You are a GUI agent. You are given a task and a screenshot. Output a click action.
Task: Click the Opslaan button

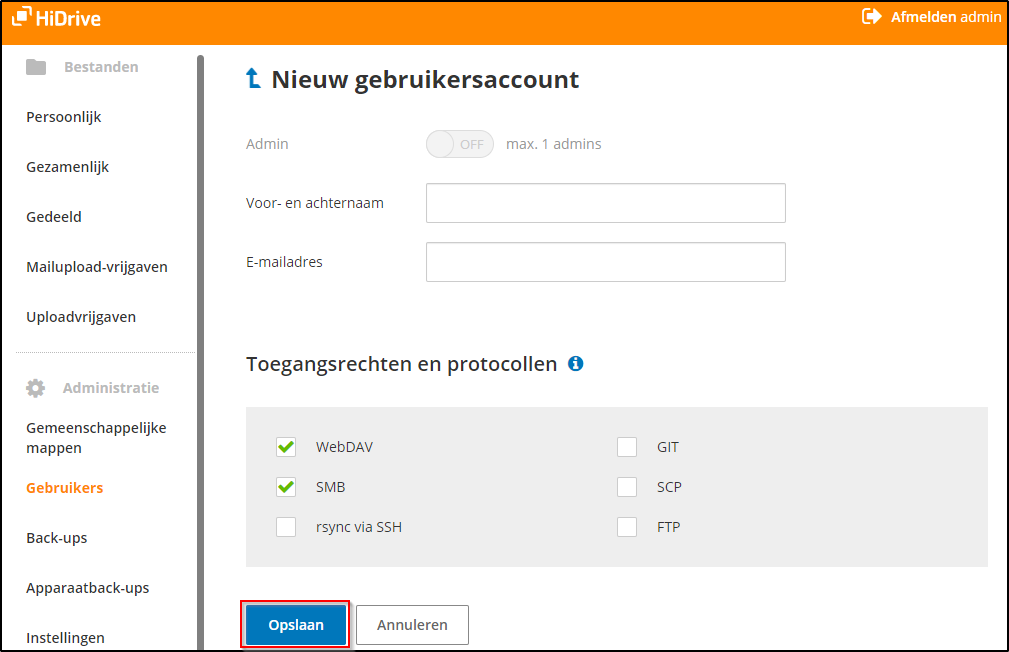point(295,624)
